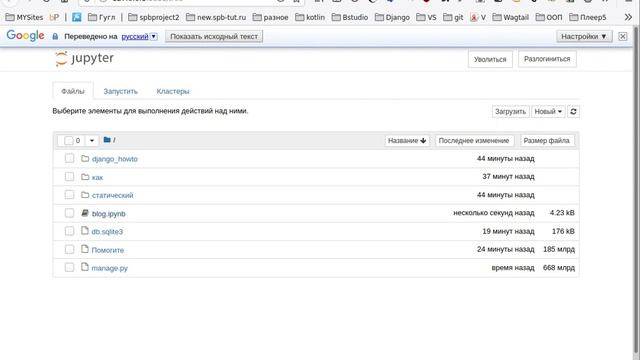Open the new.spb-tut.ru bookmark folder
Screen dimensions: 640x360
pyautogui.click(x=216, y=17)
